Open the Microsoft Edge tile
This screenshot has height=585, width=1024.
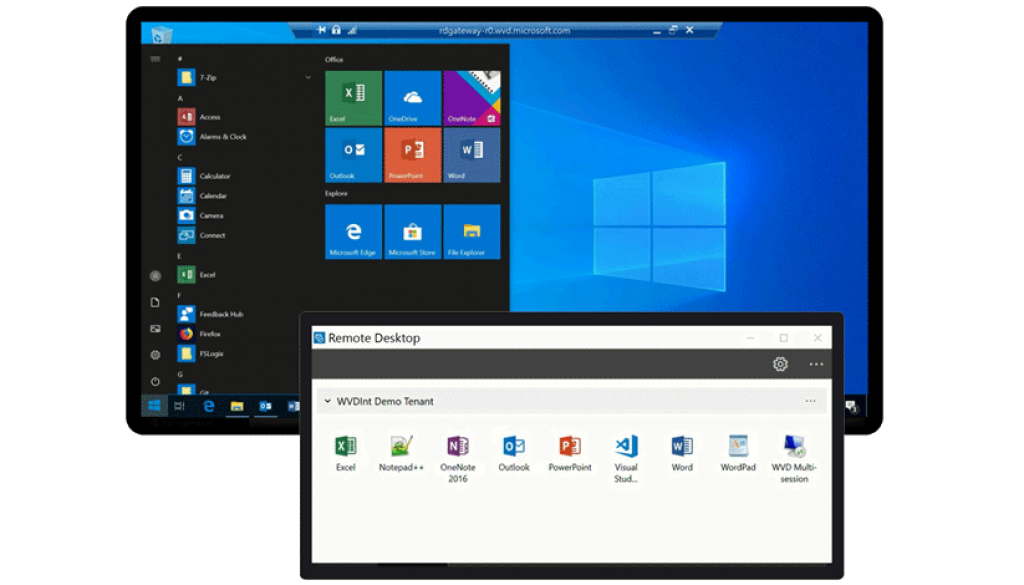click(353, 232)
